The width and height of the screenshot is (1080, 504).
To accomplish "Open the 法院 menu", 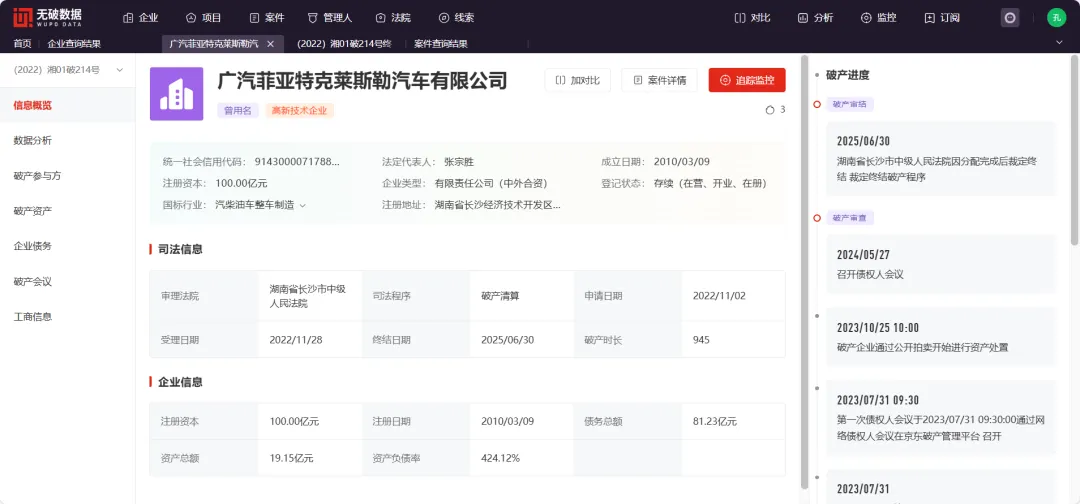I will click(393, 18).
